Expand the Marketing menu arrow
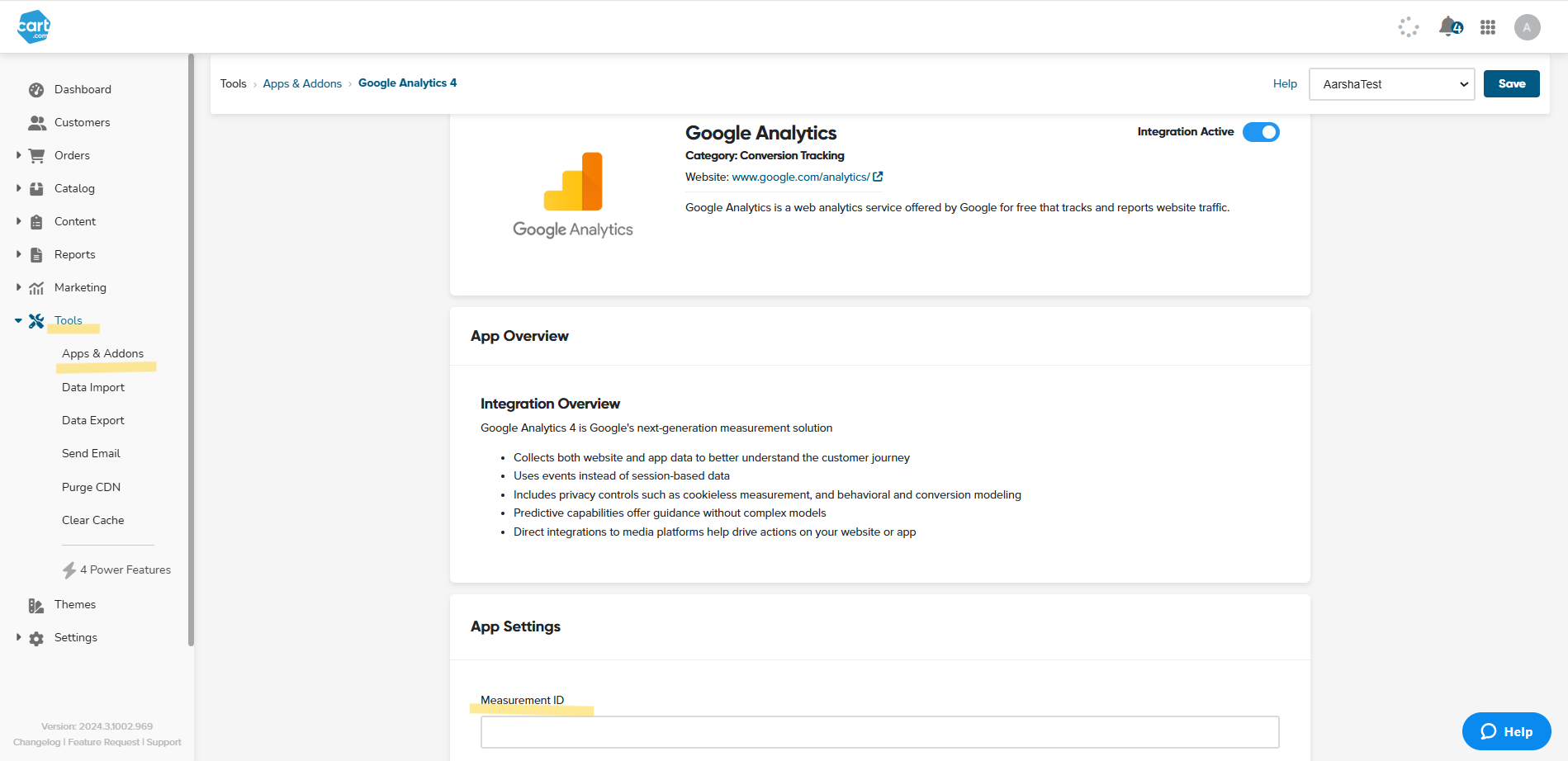Viewport: 1568px width, 761px height. click(18, 287)
